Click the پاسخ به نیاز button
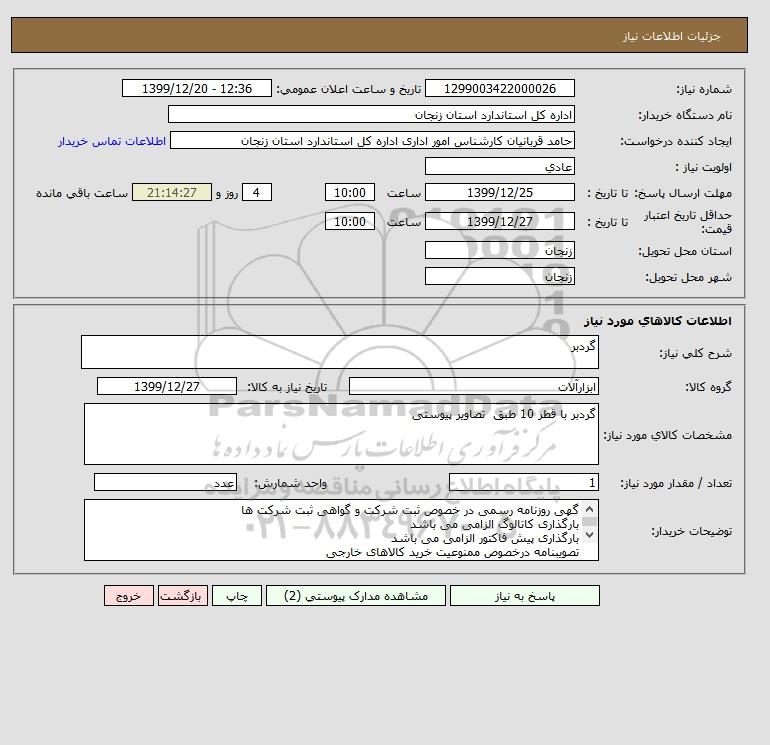 [524, 596]
